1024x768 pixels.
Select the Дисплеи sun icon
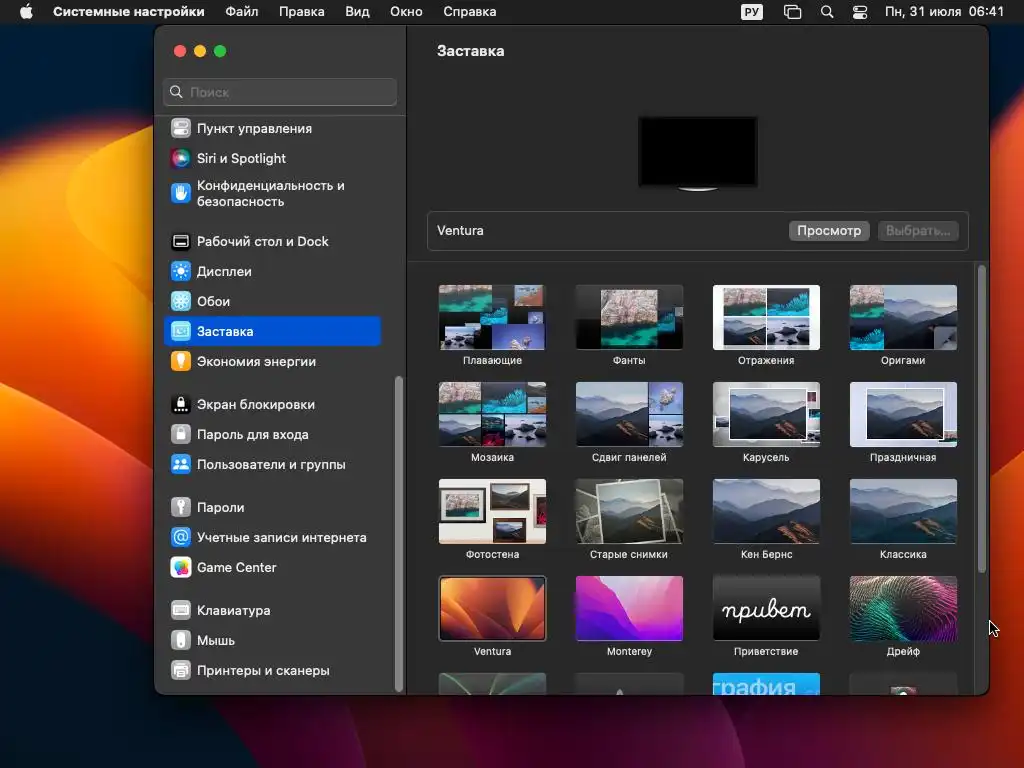pos(181,271)
